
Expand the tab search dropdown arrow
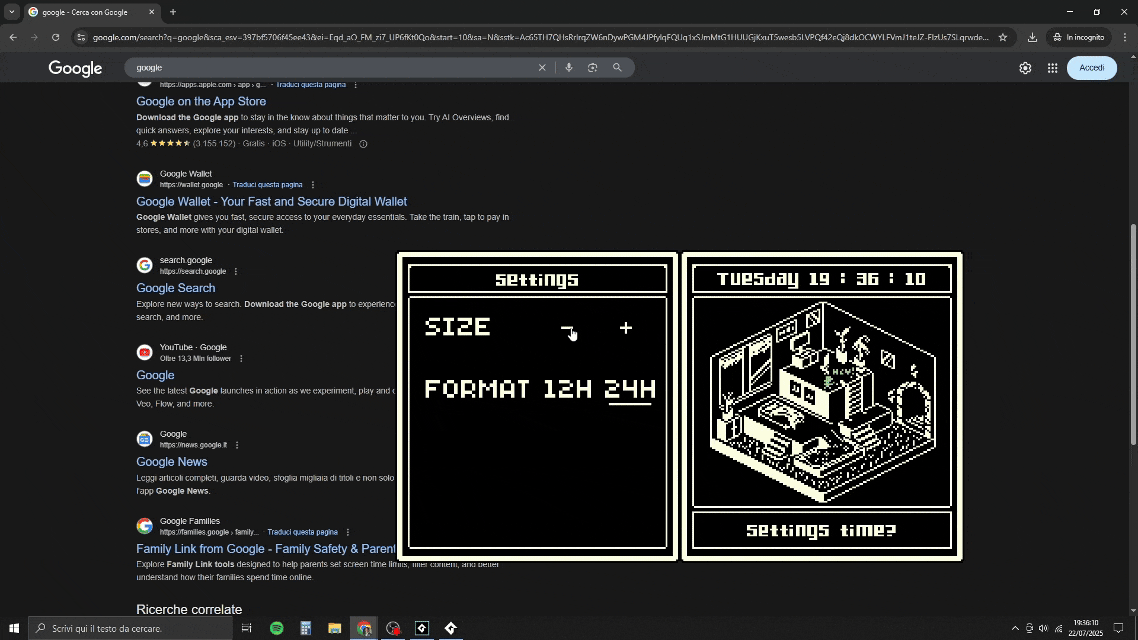click(12, 12)
